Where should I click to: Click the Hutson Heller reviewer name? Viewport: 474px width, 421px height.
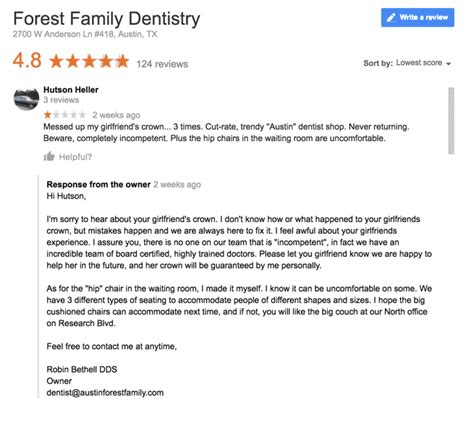(x=71, y=90)
